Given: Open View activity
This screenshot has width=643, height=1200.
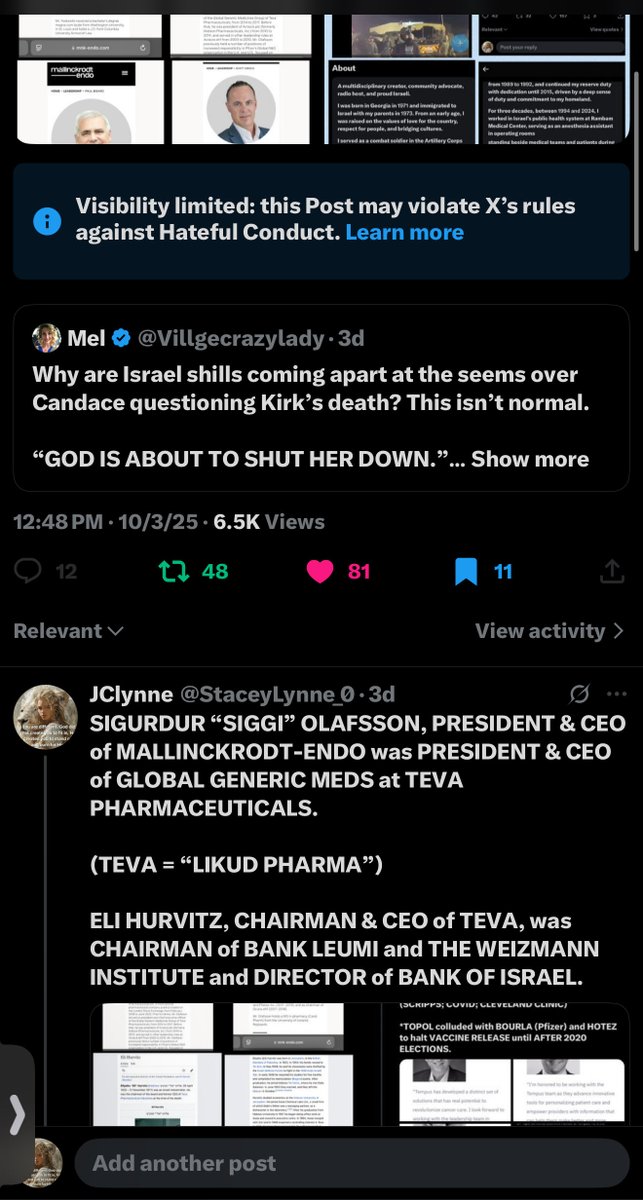Looking at the screenshot, I should click(x=549, y=631).
